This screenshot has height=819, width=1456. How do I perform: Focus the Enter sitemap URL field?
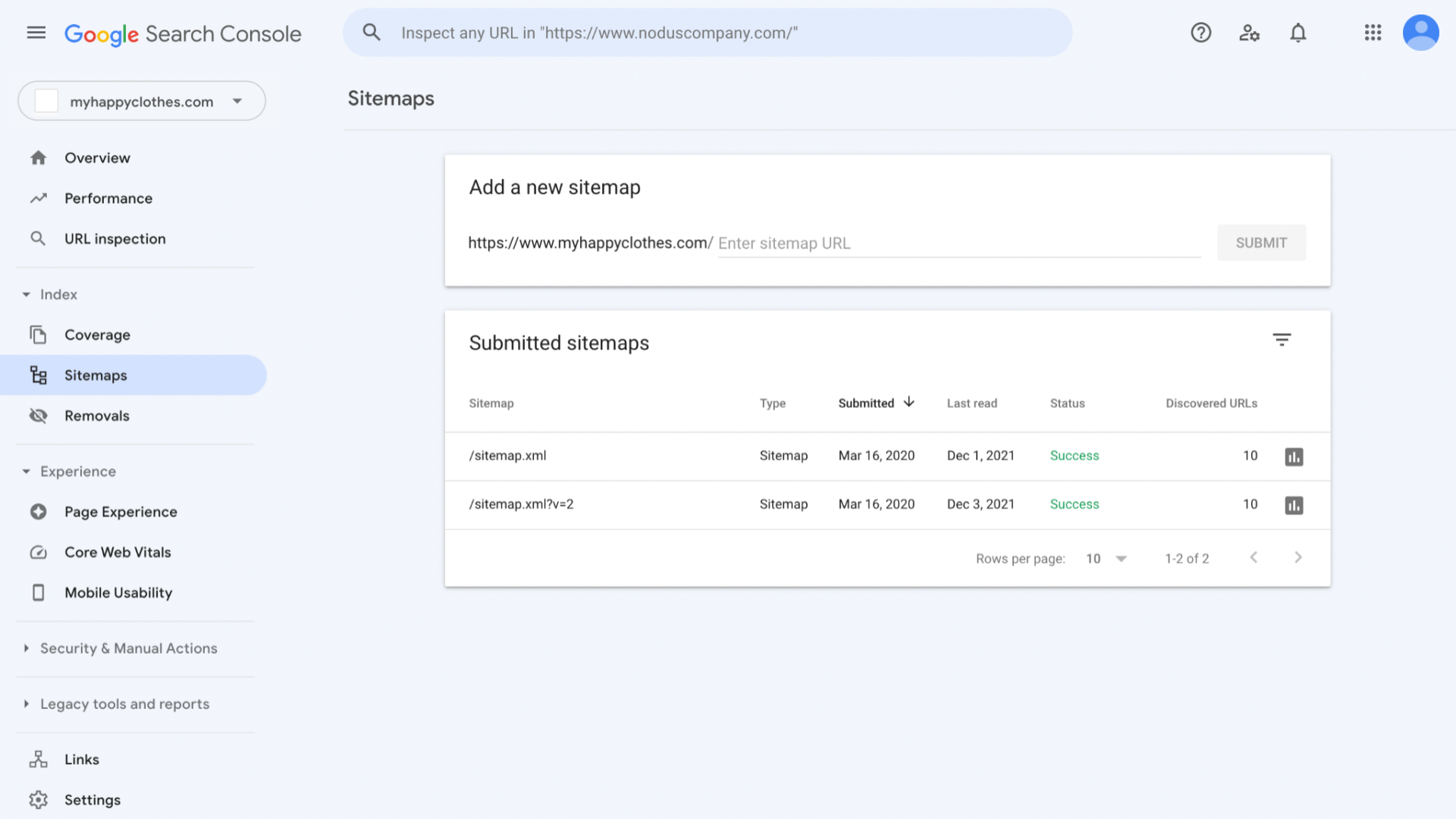pyautogui.click(x=959, y=243)
